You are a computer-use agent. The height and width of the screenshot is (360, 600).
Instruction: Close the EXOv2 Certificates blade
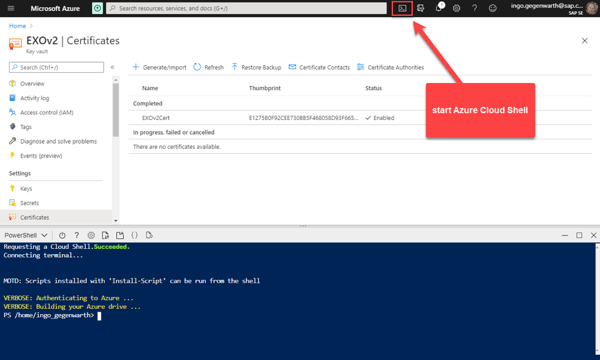click(584, 41)
